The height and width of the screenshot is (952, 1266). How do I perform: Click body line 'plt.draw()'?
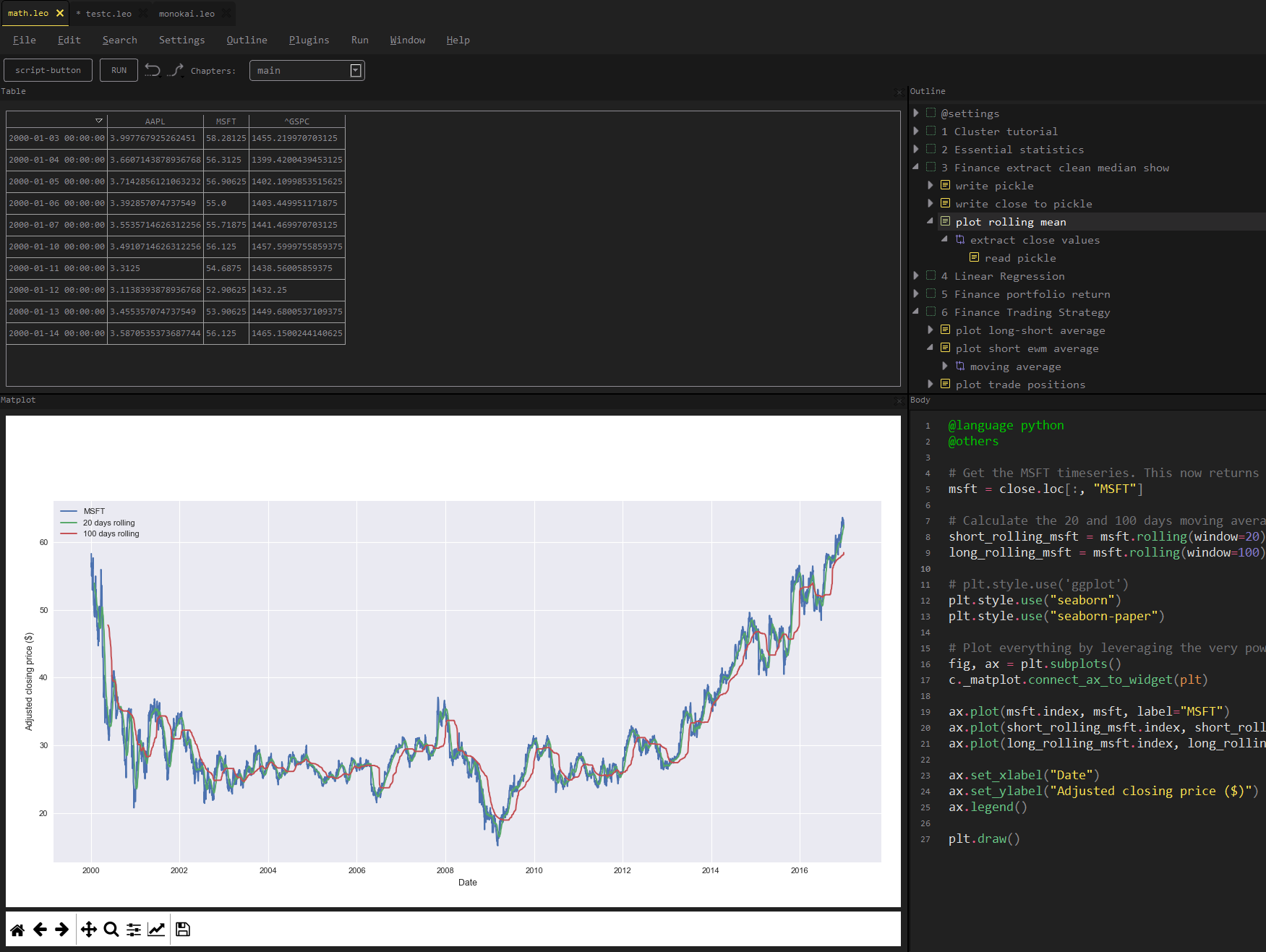[984, 839]
